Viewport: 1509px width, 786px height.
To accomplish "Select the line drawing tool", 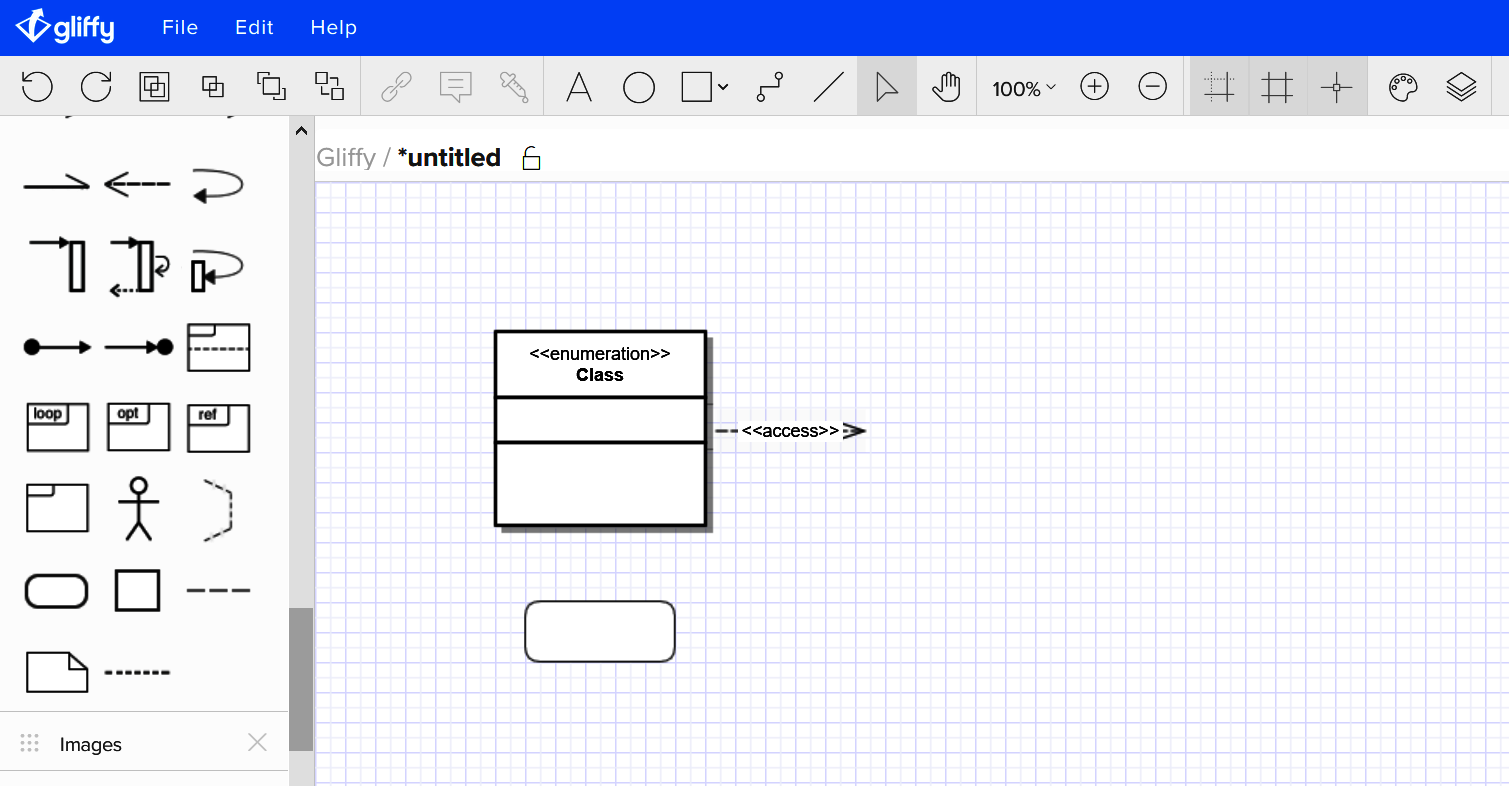I will tap(828, 86).
